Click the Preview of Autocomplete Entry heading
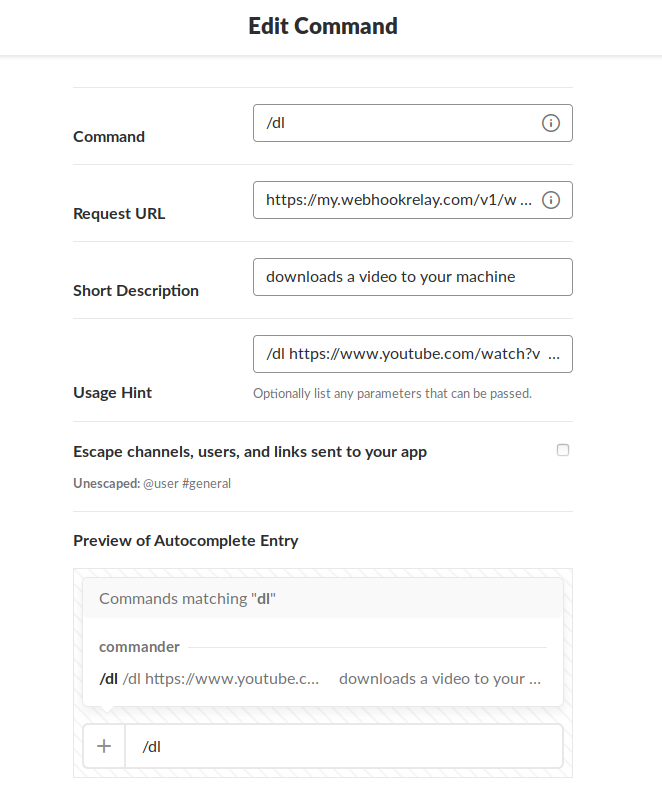Screen dimensions: 662x800 click(185, 540)
